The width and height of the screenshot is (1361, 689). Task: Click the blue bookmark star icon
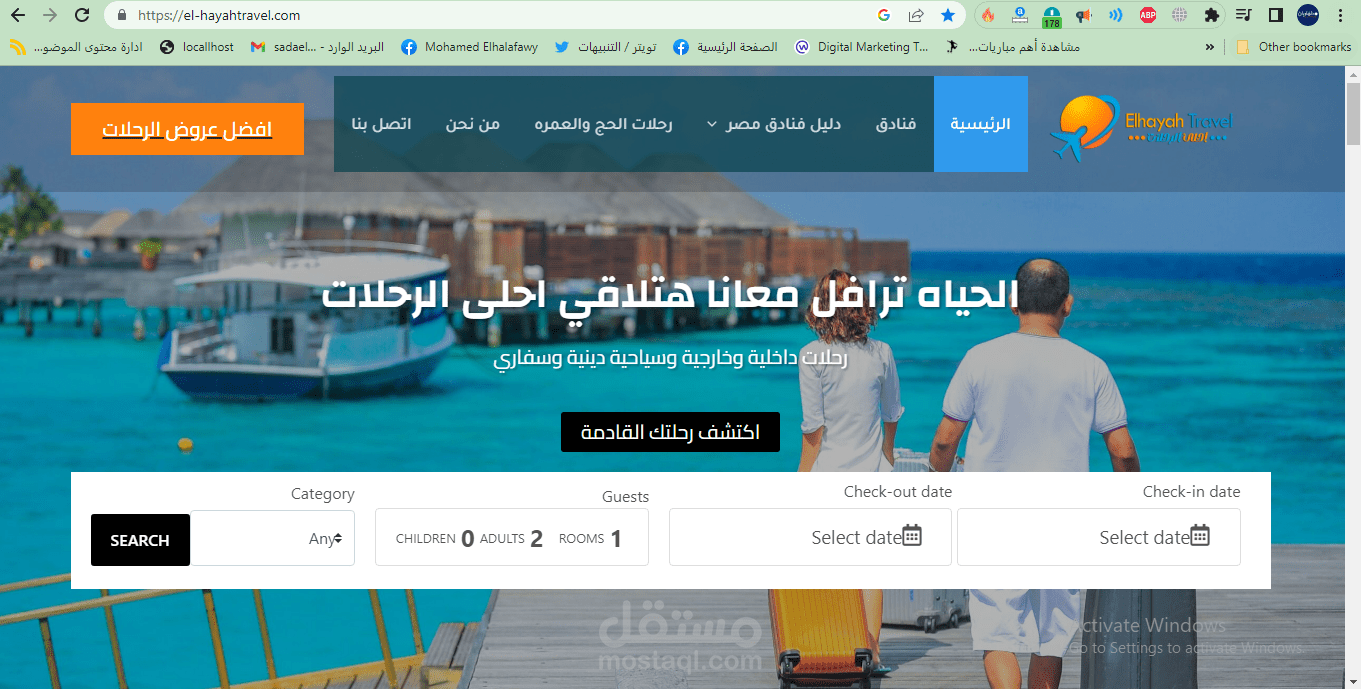(947, 15)
